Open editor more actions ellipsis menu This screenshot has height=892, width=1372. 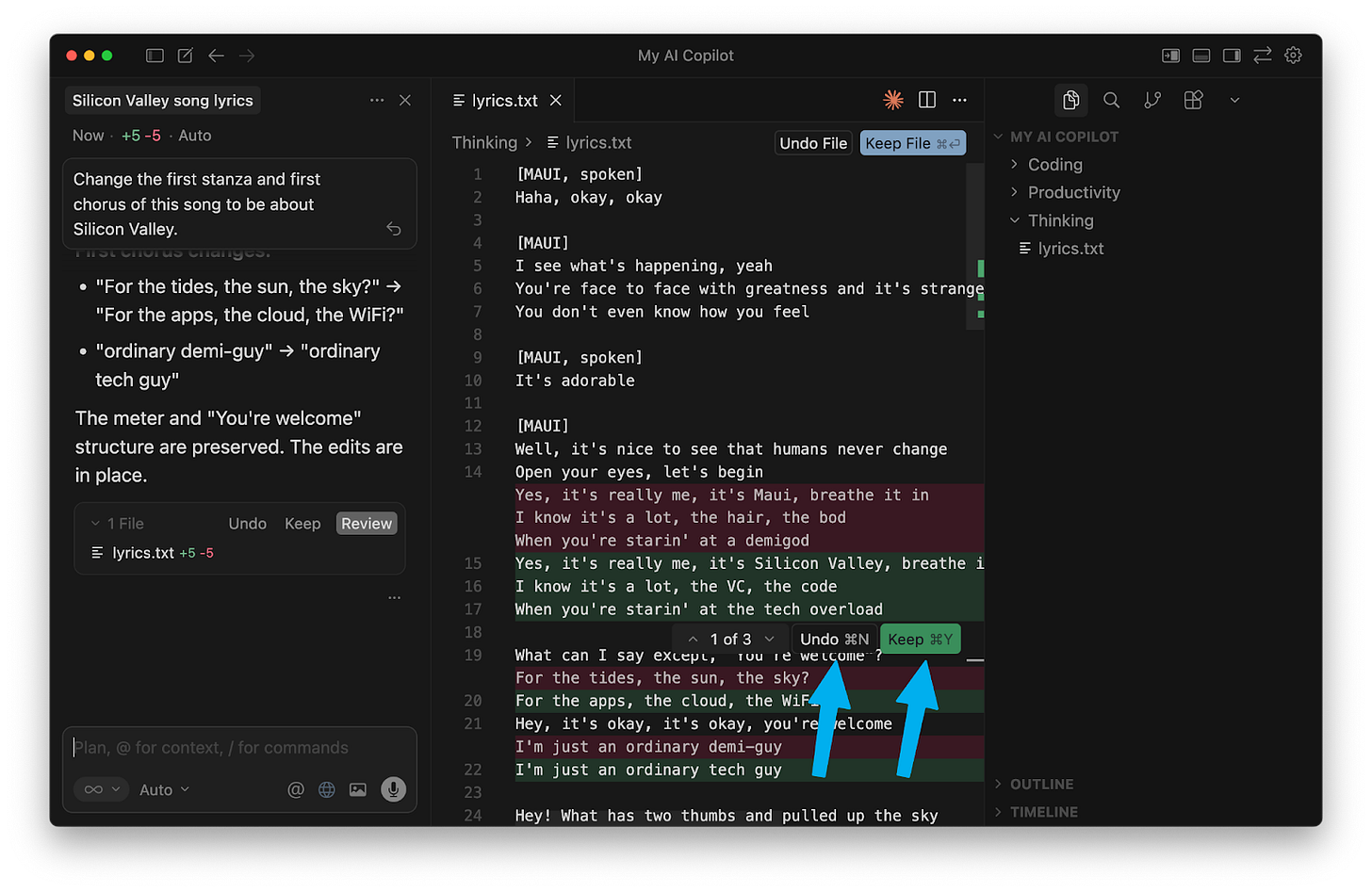click(x=959, y=100)
